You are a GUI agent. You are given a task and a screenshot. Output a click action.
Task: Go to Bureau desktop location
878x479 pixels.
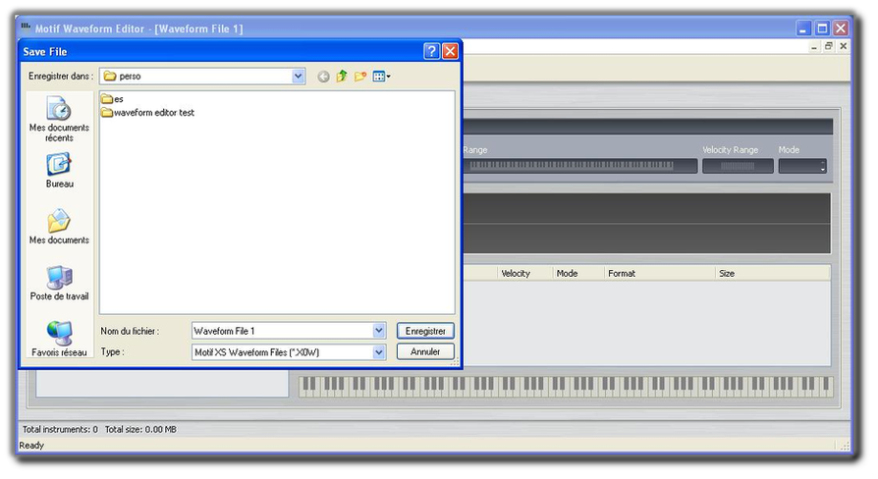click(x=59, y=170)
